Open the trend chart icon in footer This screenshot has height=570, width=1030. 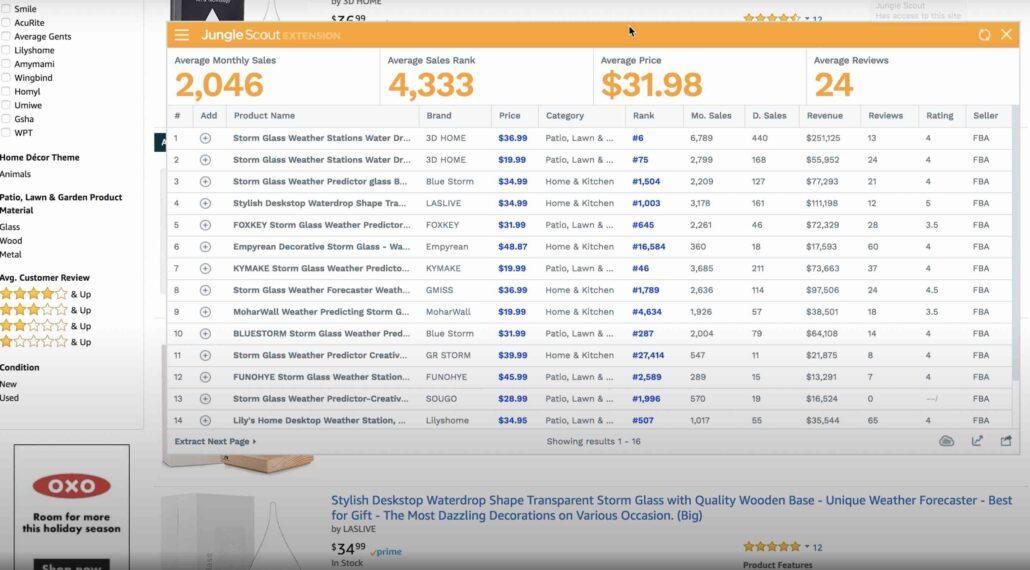pyautogui.click(x=977, y=441)
